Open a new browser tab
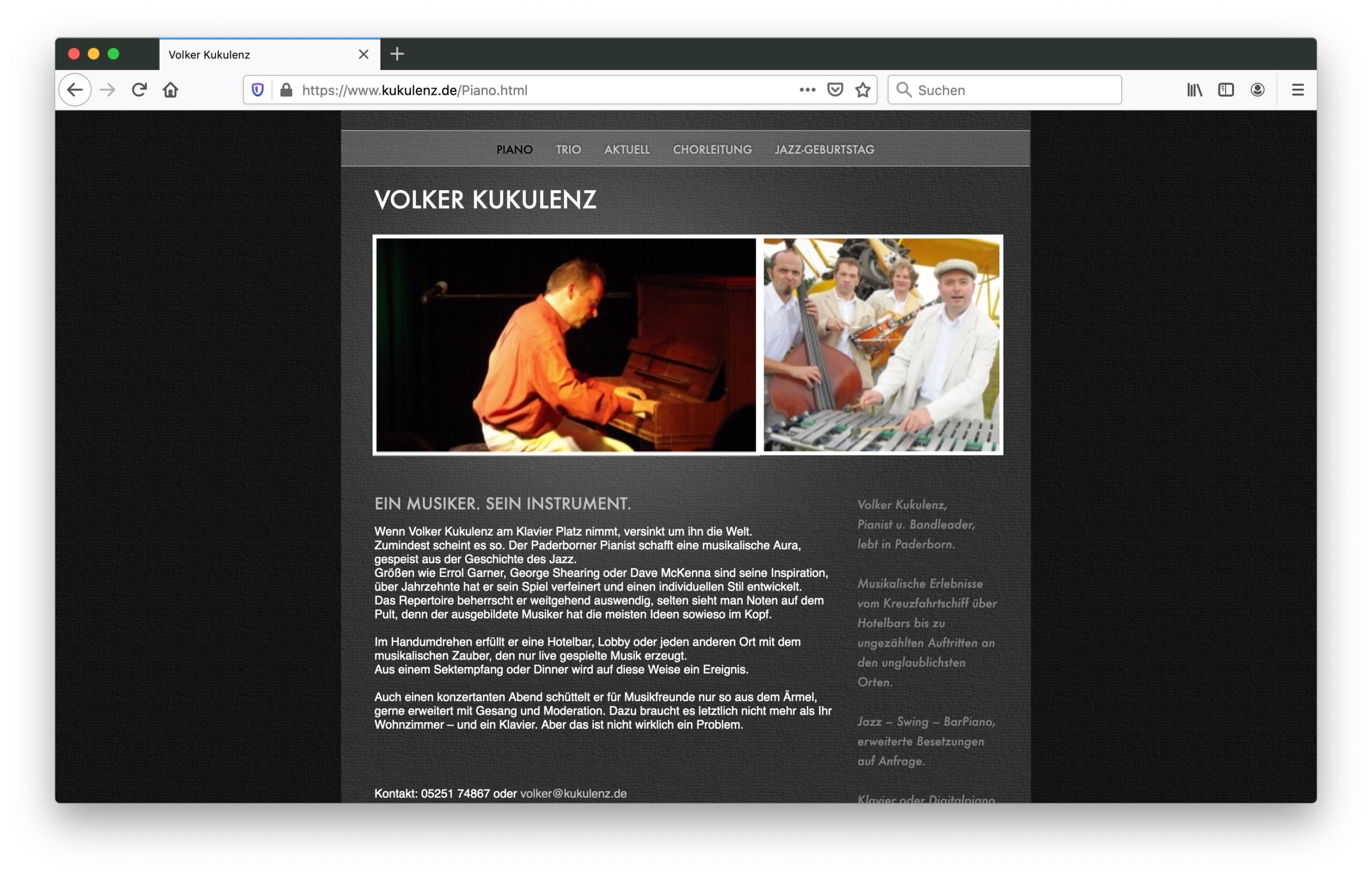Viewport: 1372px width, 876px height. [x=397, y=54]
